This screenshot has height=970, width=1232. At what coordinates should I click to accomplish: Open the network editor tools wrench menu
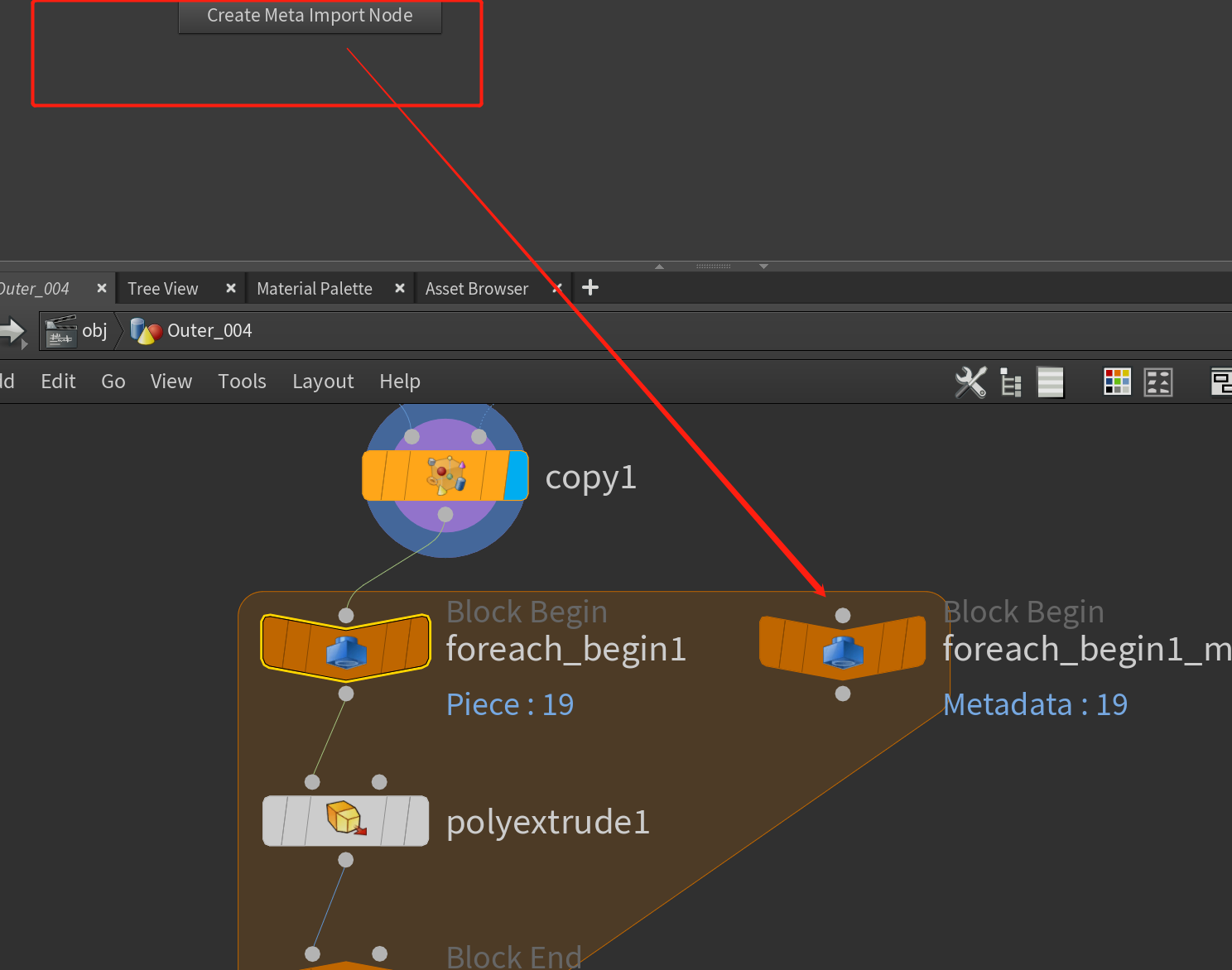pyautogui.click(x=970, y=382)
